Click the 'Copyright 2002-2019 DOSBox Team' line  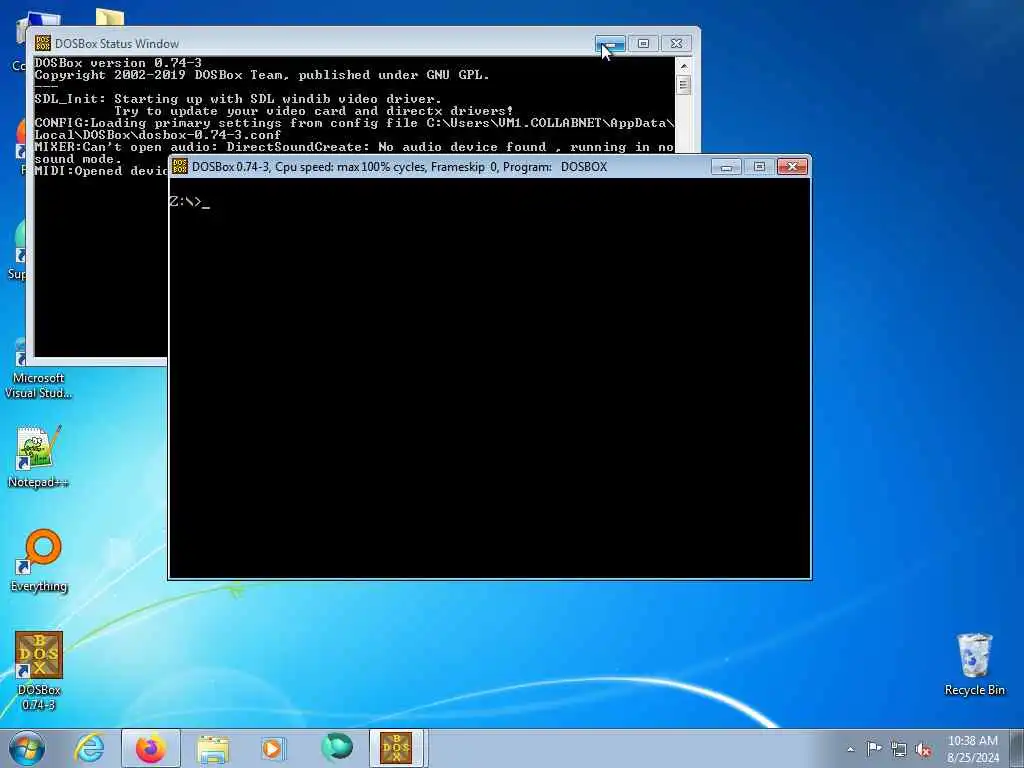pyautogui.click(x=262, y=74)
